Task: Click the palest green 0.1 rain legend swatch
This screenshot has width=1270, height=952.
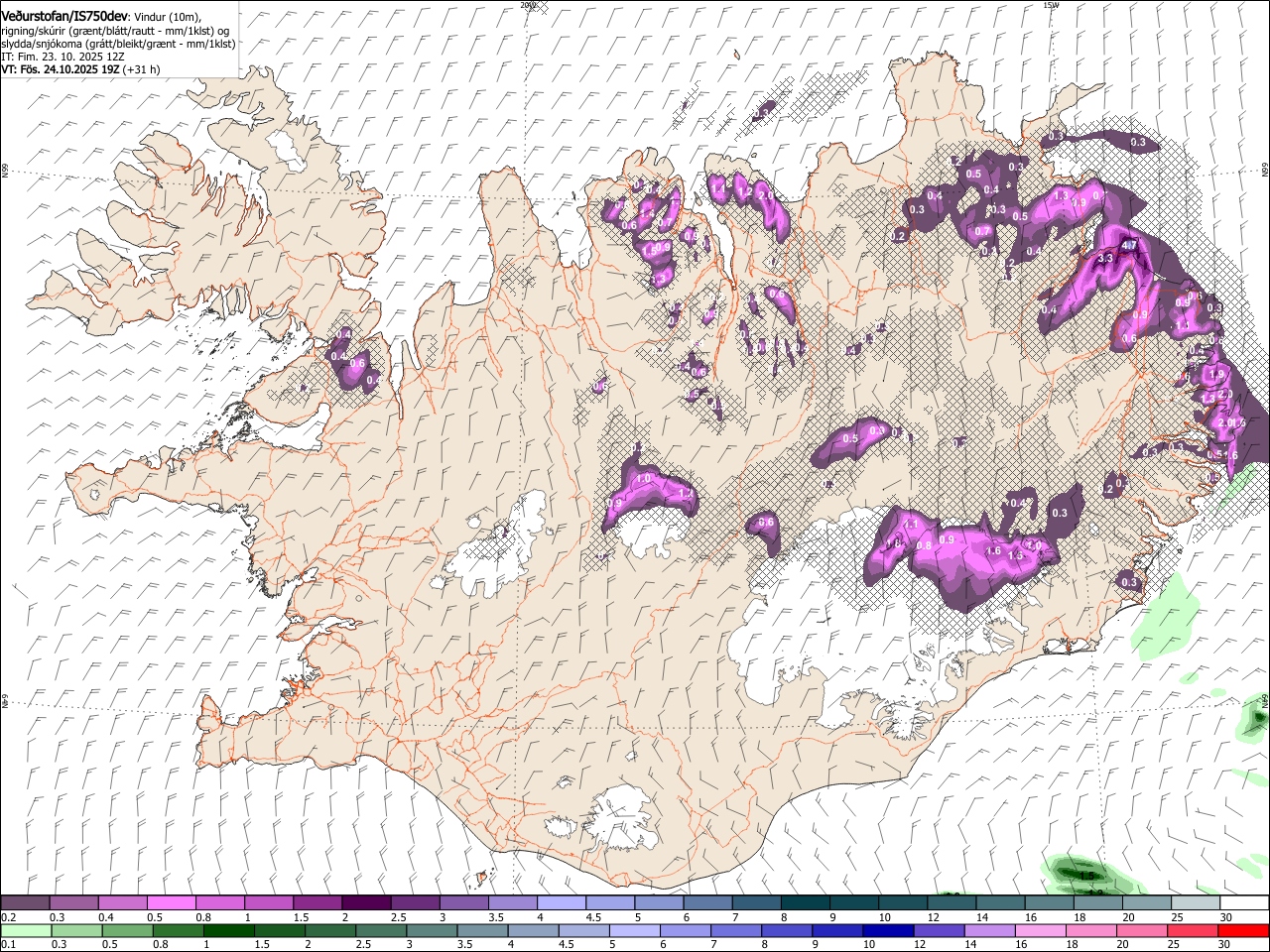Action: point(26,930)
